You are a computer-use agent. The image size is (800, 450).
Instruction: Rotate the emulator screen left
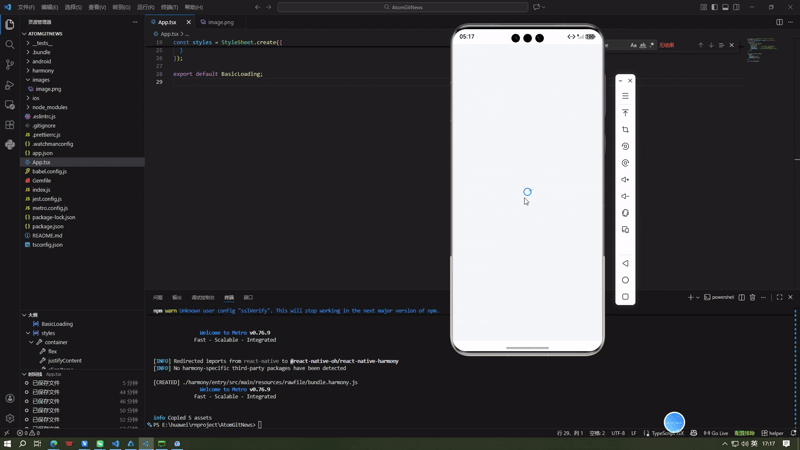pos(625,146)
